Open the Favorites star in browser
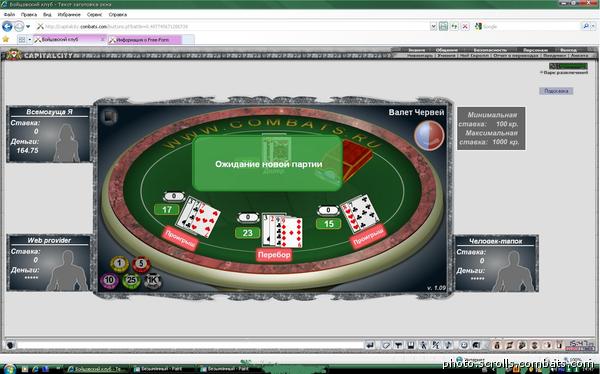Viewport: 600px width, 374px height. click(x=5, y=39)
